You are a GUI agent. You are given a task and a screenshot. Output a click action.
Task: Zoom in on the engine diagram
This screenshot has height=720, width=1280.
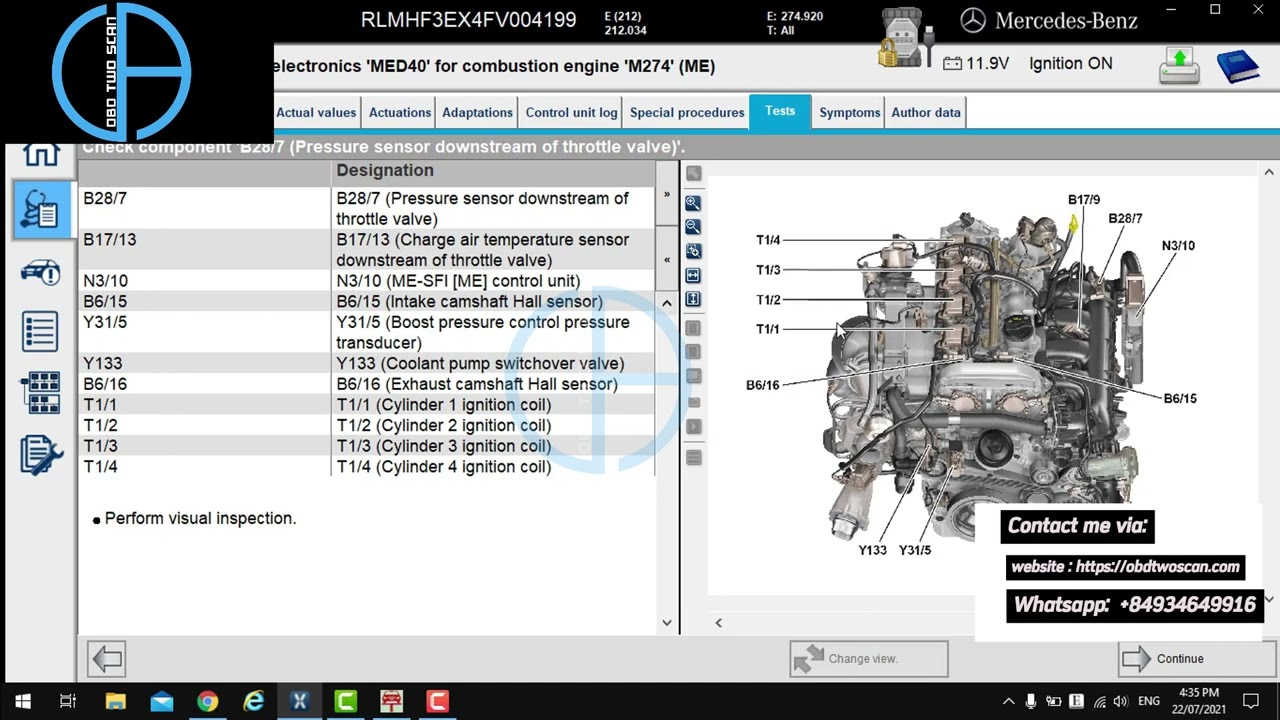(693, 203)
